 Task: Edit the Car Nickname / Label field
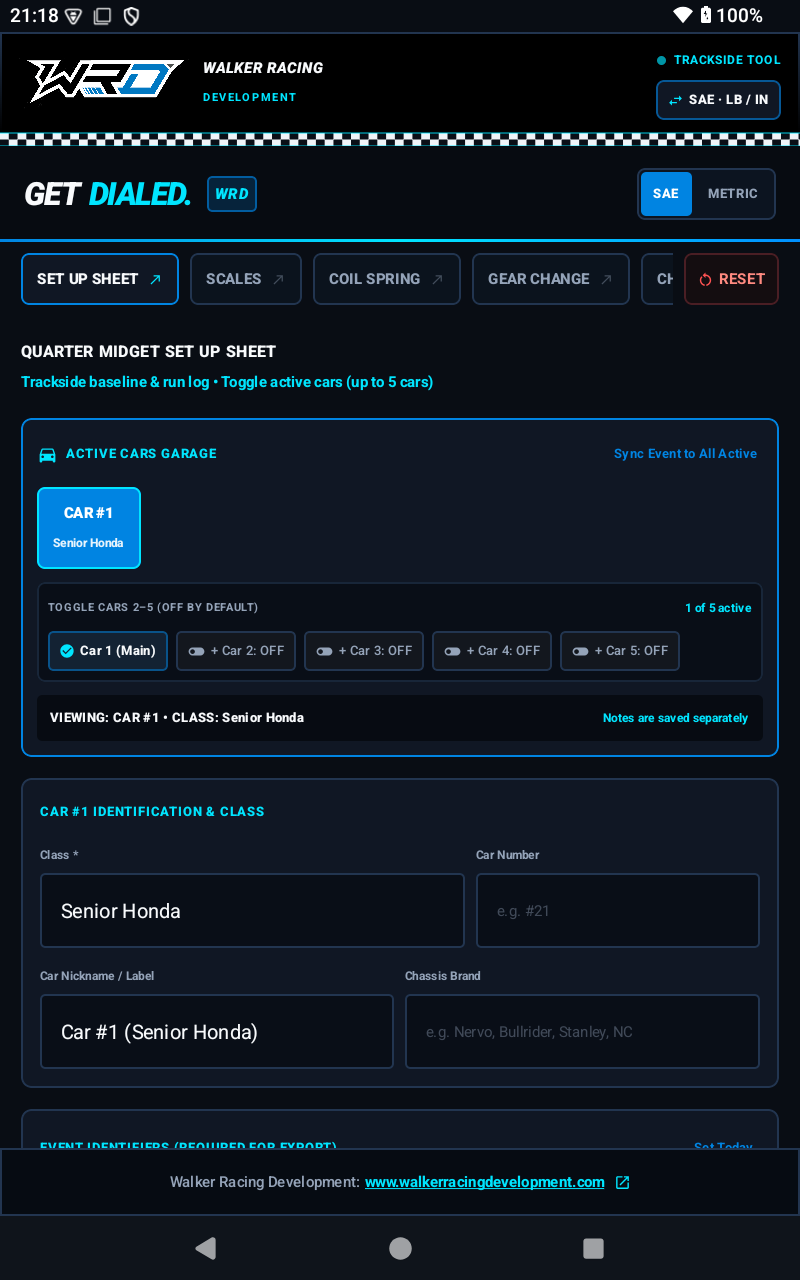217,1032
